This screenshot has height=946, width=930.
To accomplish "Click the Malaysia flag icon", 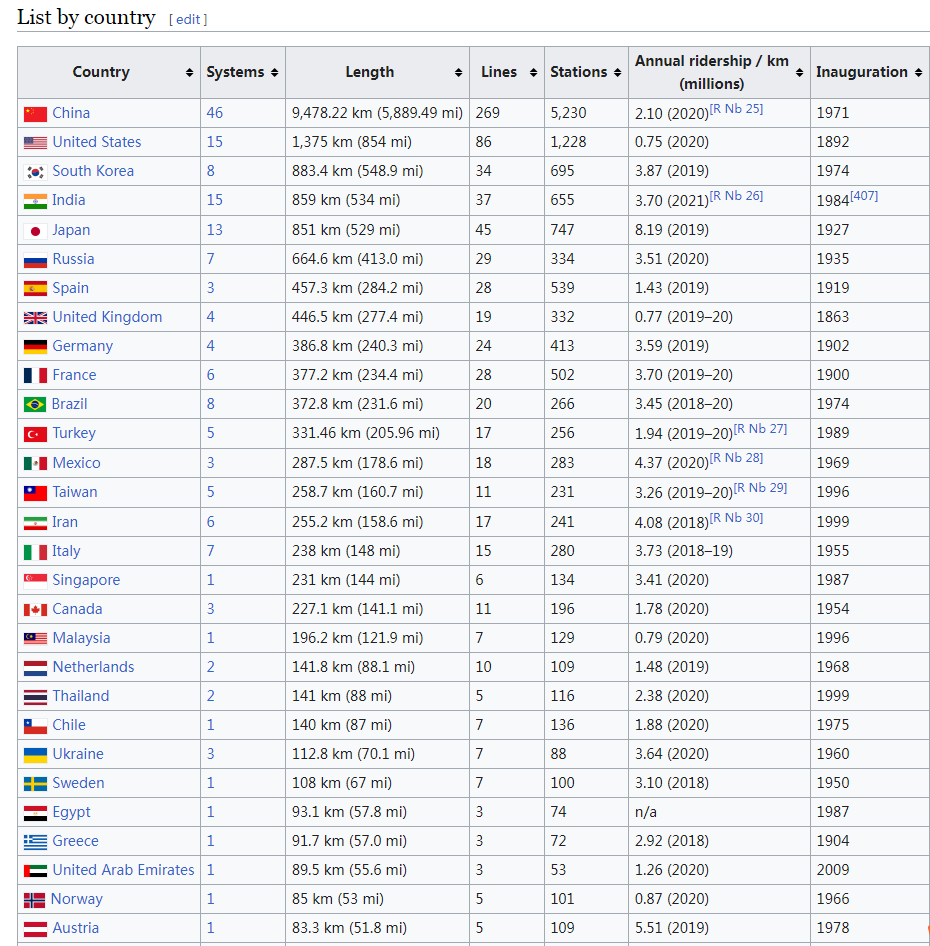I will (x=35, y=639).
